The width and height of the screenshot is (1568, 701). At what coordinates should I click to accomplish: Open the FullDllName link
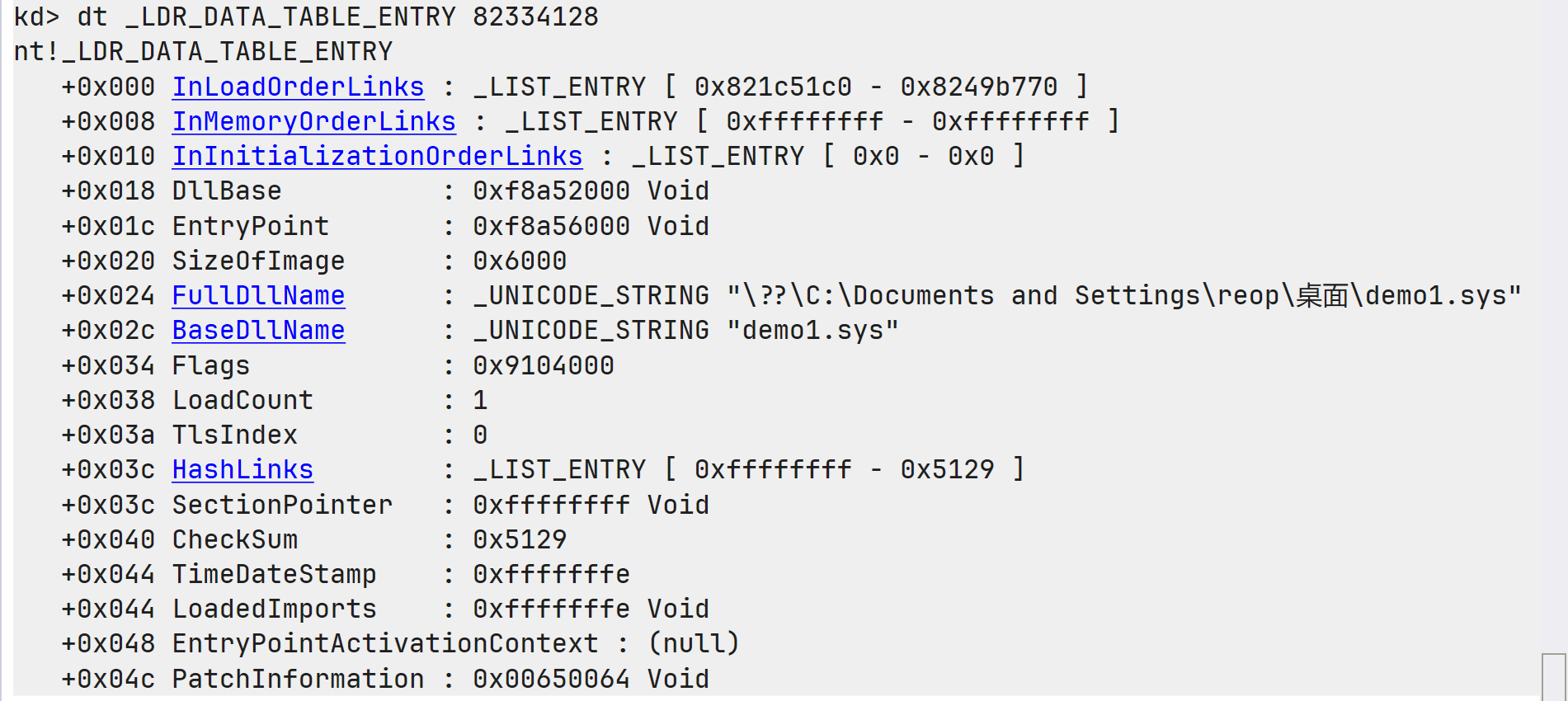click(258, 295)
